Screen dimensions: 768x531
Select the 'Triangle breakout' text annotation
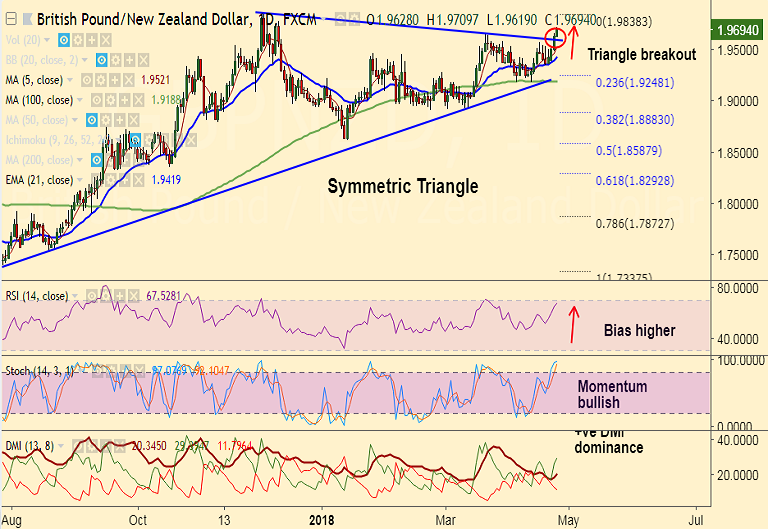click(642, 54)
